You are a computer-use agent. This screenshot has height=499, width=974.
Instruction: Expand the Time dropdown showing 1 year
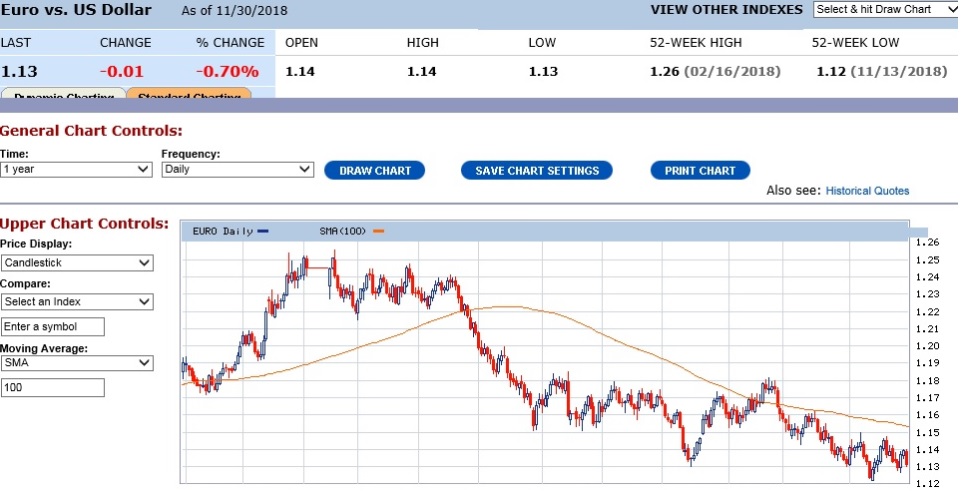76,170
